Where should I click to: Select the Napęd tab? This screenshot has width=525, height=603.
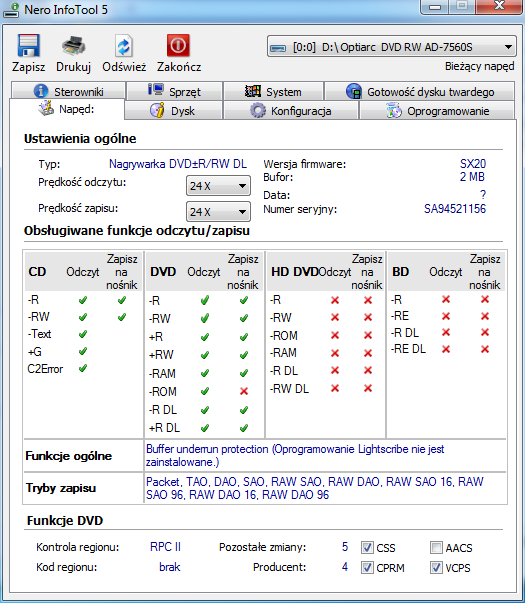click(x=67, y=109)
